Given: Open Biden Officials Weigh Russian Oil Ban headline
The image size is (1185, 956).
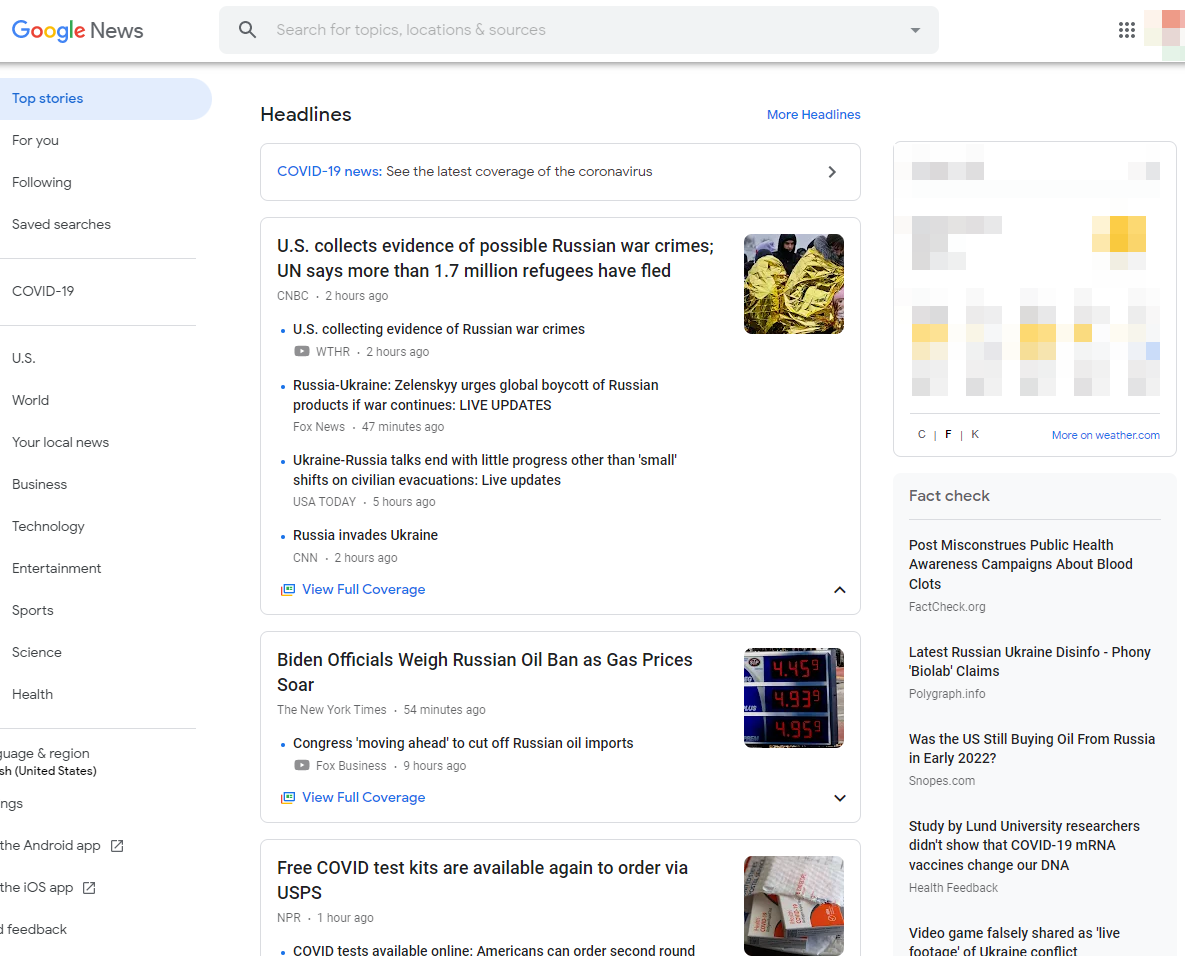Looking at the screenshot, I should click(x=484, y=672).
